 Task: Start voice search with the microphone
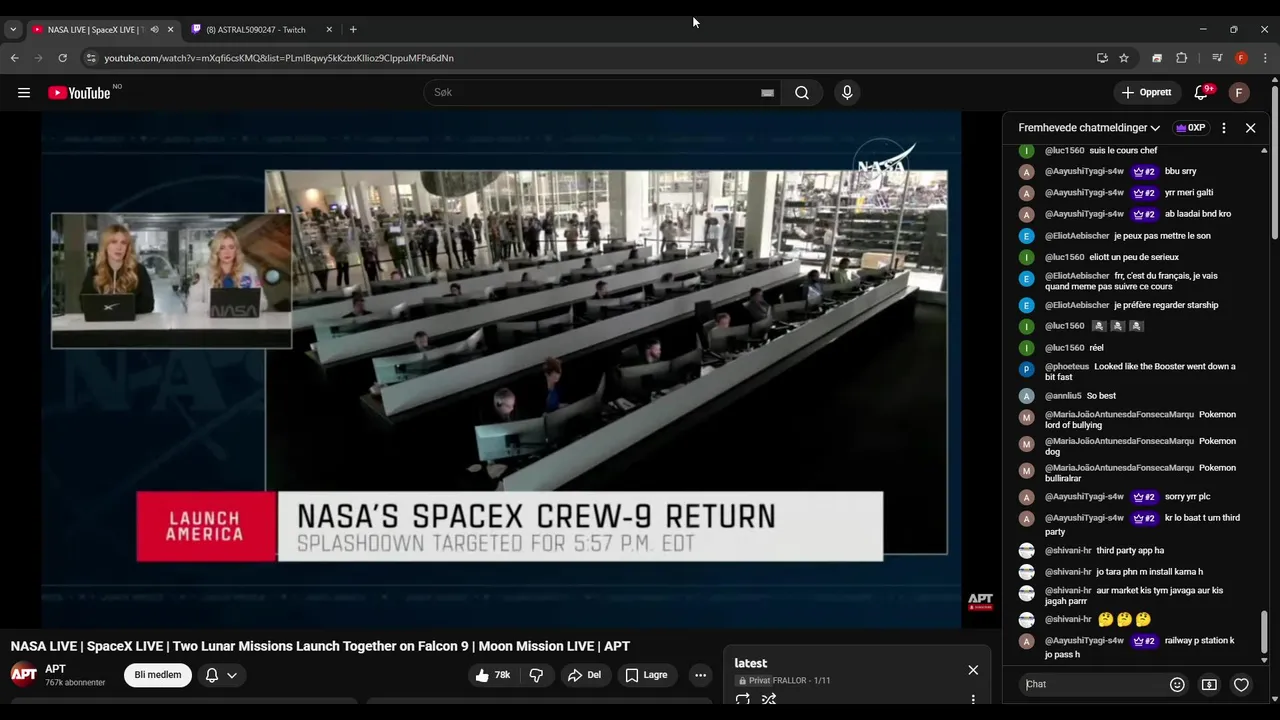pyautogui.click(x=847, y=93)
